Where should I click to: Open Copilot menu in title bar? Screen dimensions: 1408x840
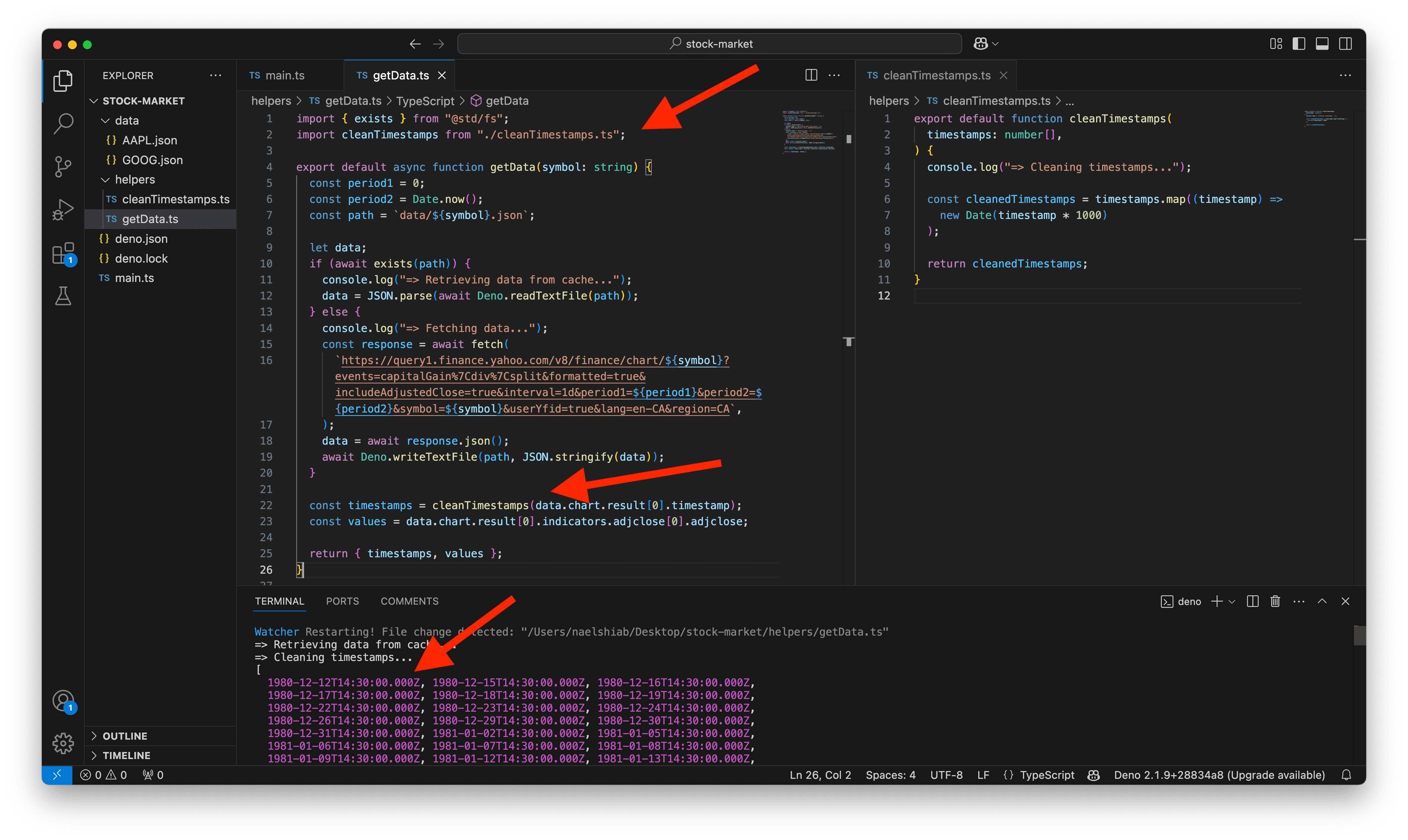pyautogui.click(x=986, y=44)
